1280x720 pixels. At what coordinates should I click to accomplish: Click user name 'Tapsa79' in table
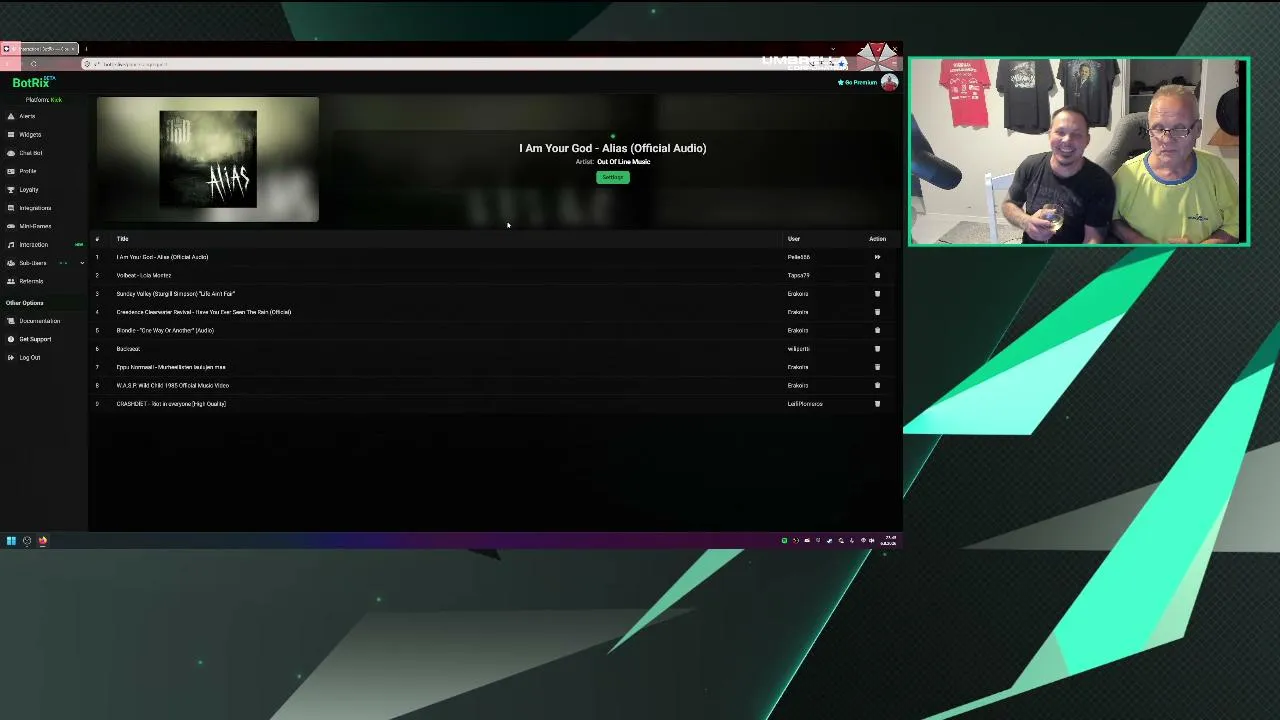[x=798, y=275]
